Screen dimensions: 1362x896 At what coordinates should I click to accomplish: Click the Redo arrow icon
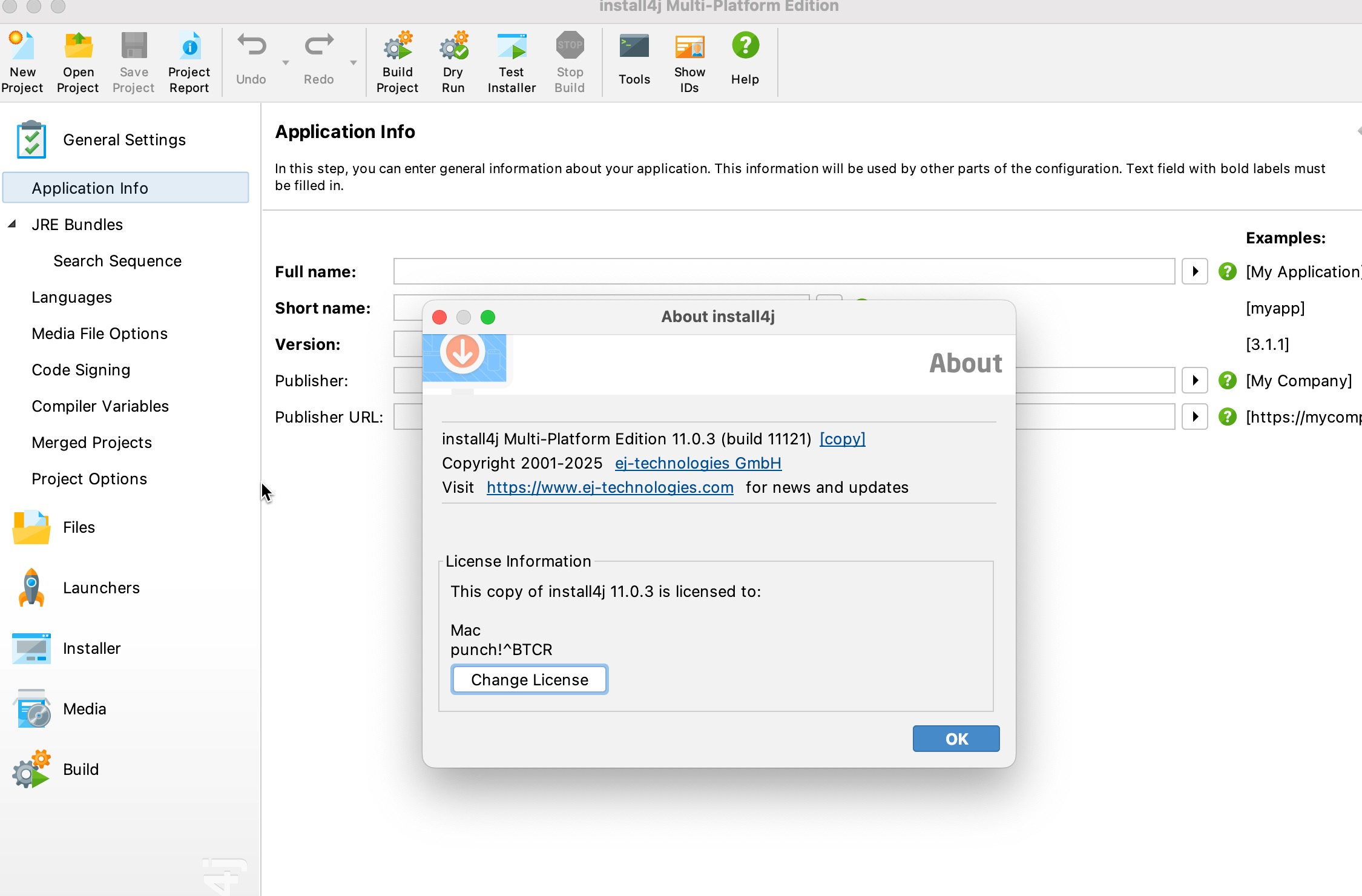pyautogui.click(x=319, y=46)
